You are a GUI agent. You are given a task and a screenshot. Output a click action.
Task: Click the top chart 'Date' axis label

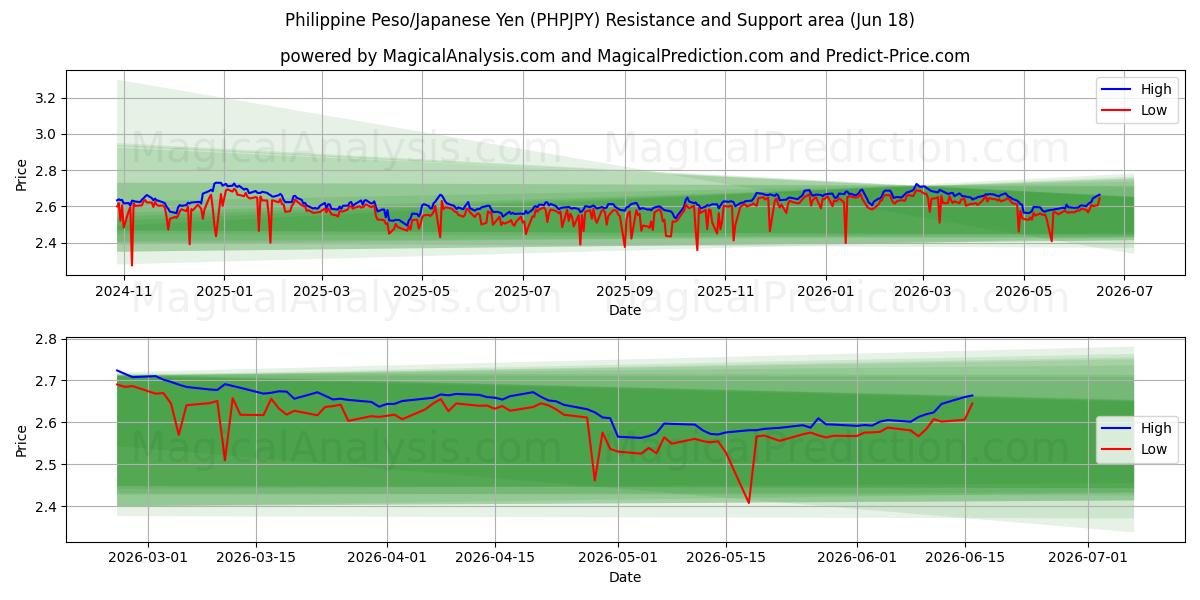point(625,311)
